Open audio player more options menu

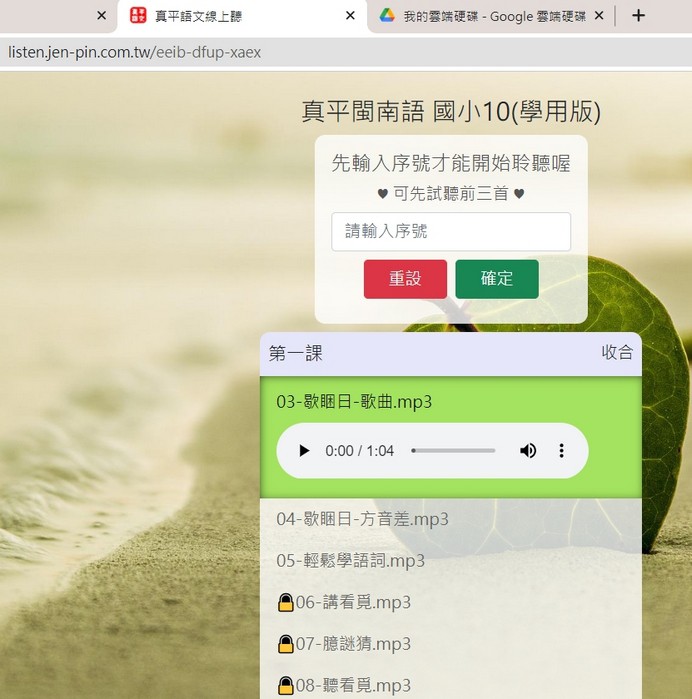coord(561,451)
